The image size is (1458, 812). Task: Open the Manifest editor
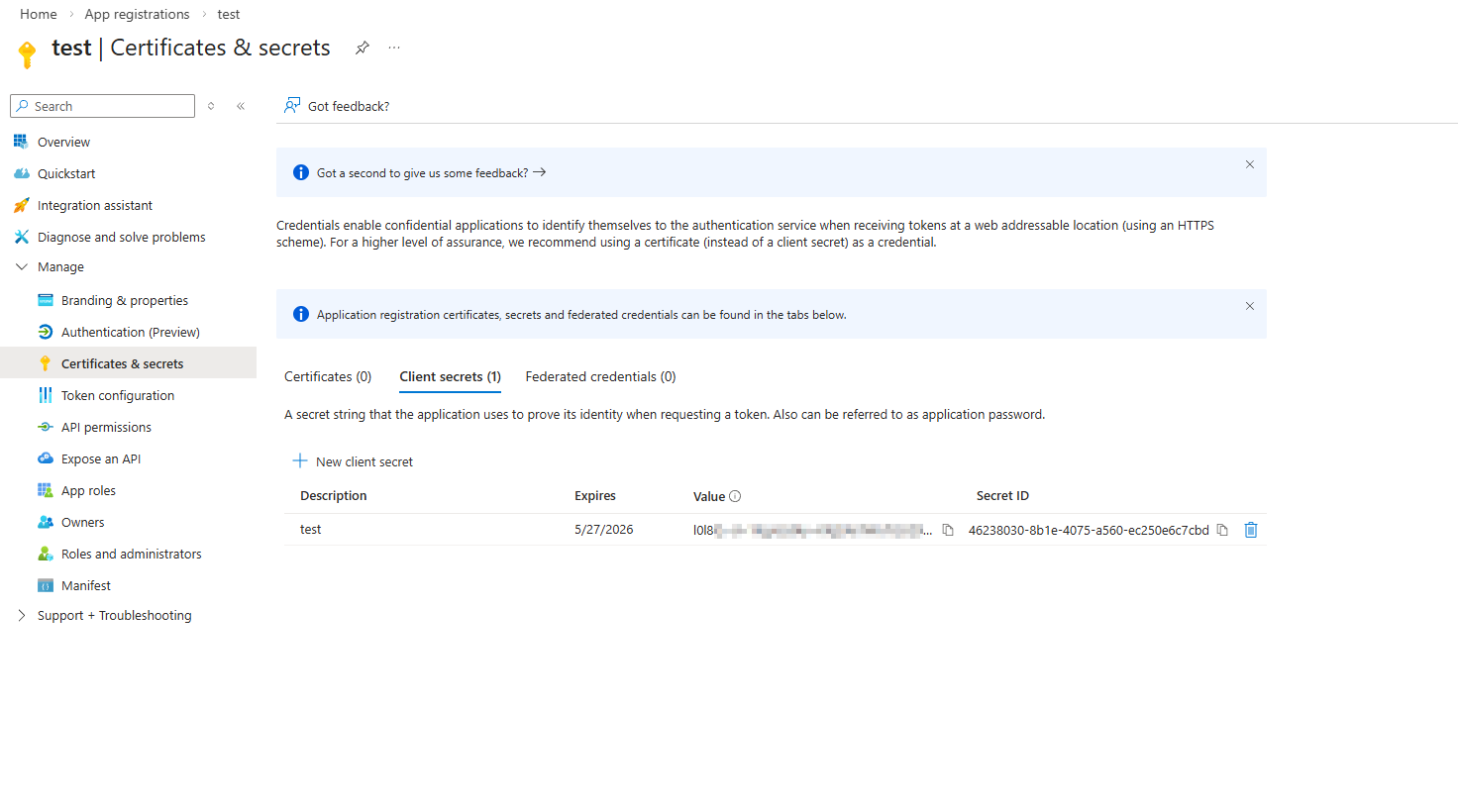84,584
